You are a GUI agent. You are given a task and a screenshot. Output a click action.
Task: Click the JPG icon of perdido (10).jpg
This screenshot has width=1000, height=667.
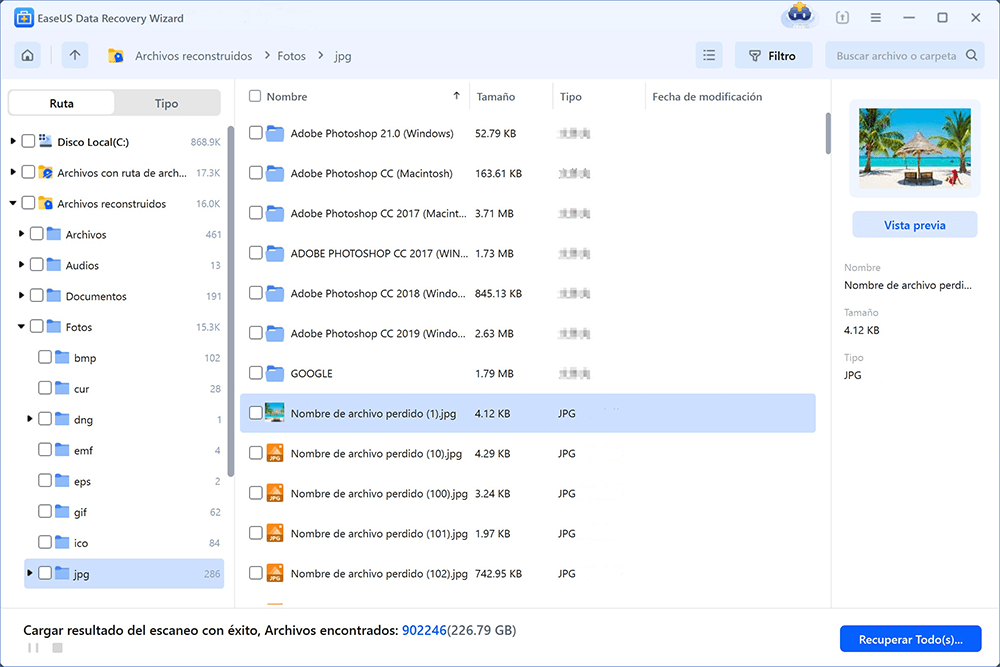(275, 453)
